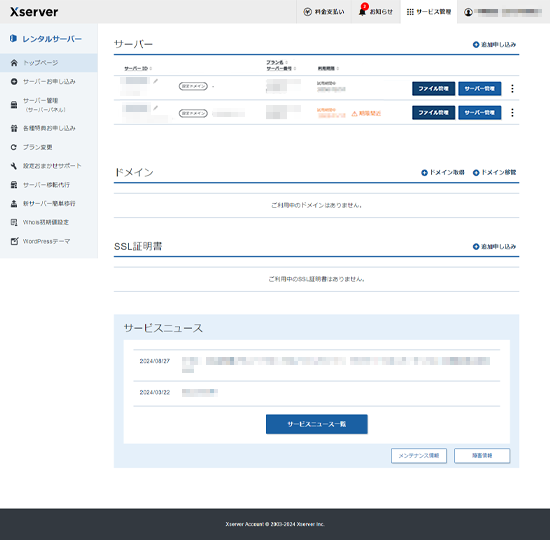Click the メンテナンス情報 button
Viewport: 550px width, 540px height.
click(x=418, y=455)
